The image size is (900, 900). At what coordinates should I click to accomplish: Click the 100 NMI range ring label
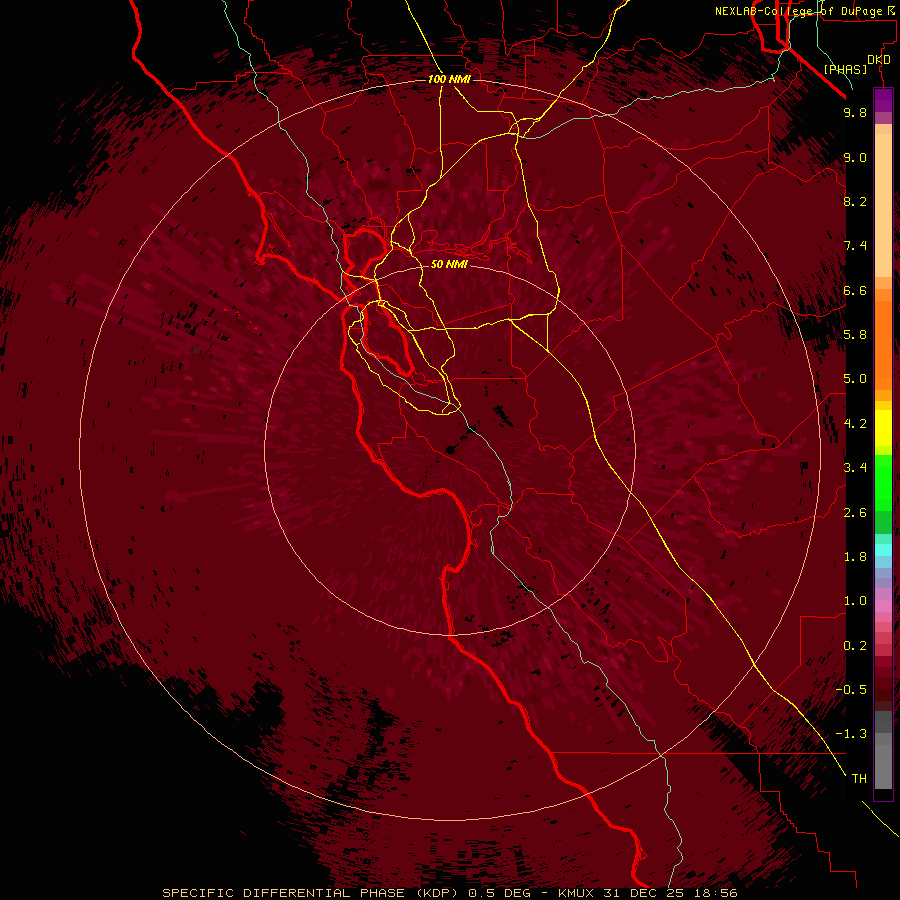click(x=449, y=79)
